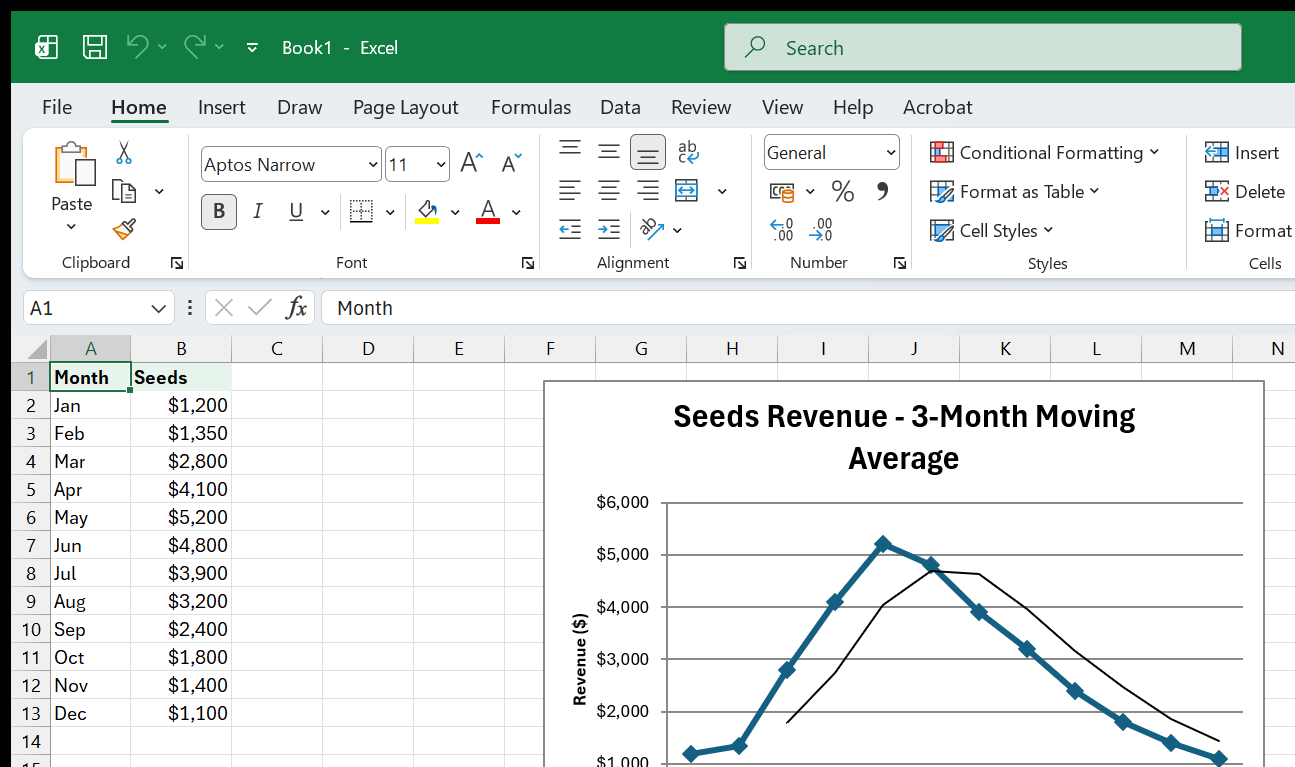Viewport: 1295px width, 767px height.
Task: Switch to the Formulas tab
Action: [531, 107]
